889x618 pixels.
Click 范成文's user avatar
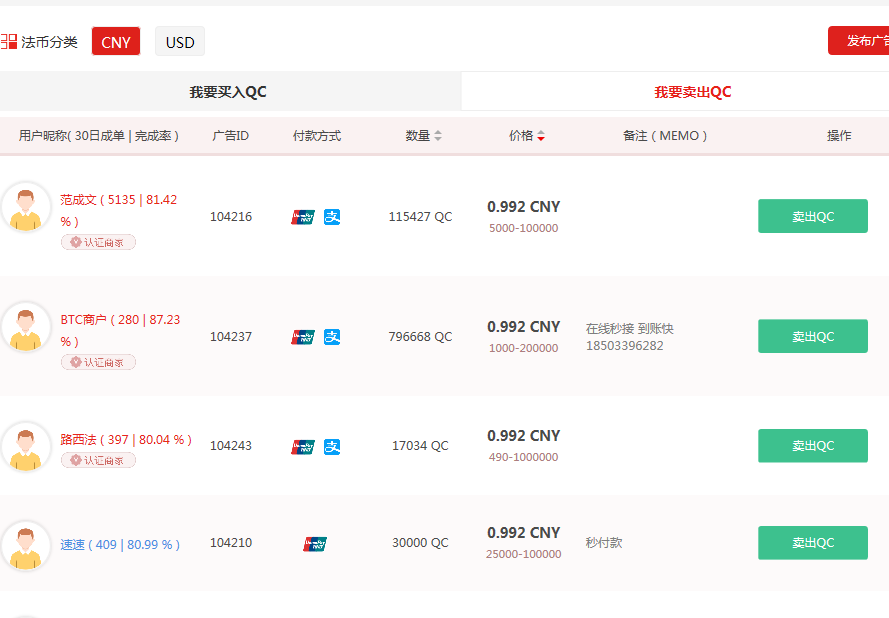[x=26, y=207]
